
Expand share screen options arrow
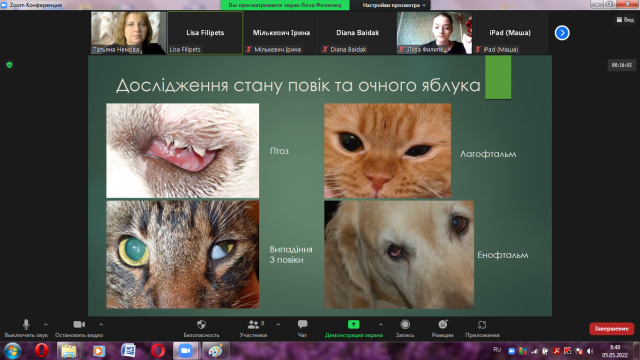click(381, 324)
